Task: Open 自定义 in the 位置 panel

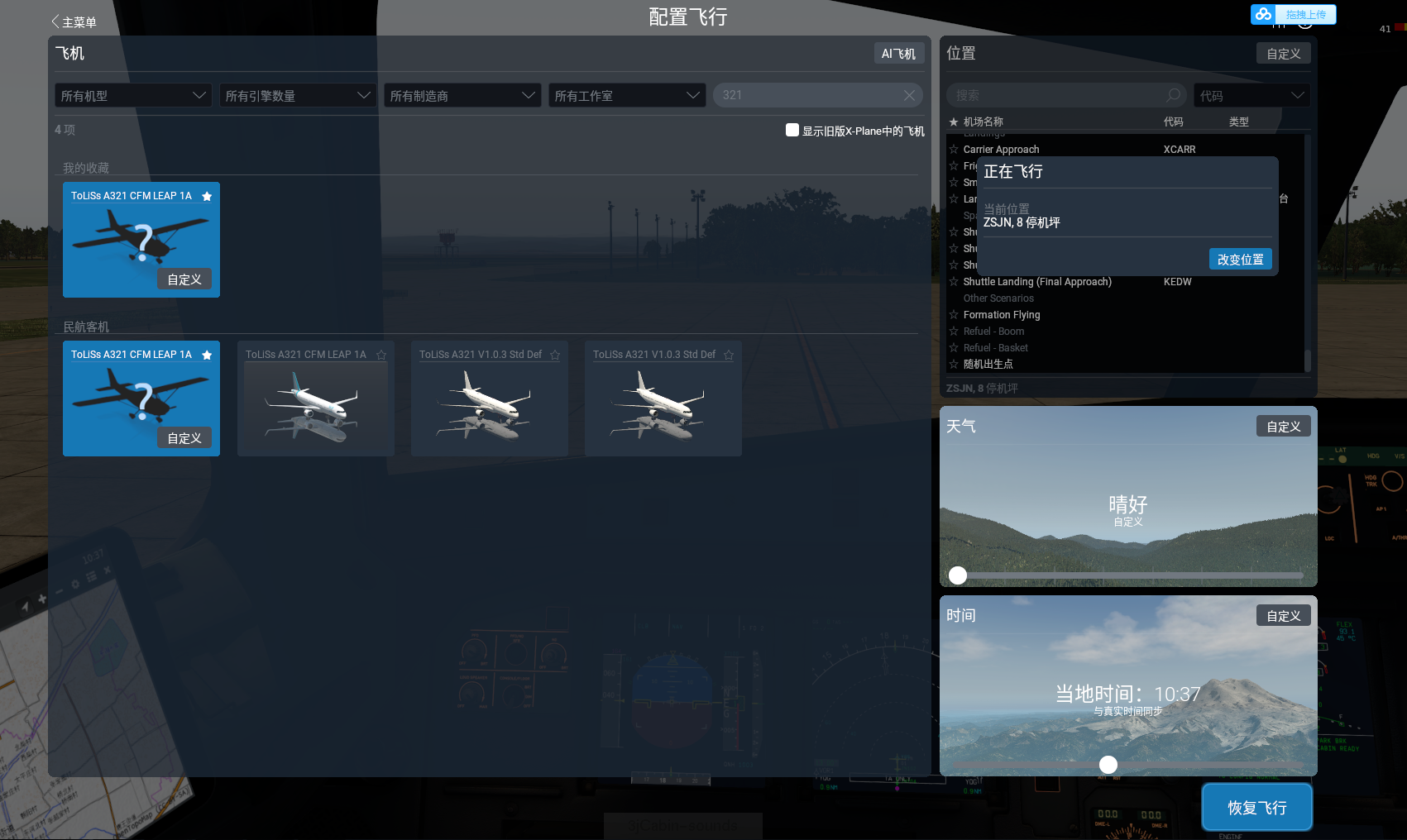Action: [1284, 54]
